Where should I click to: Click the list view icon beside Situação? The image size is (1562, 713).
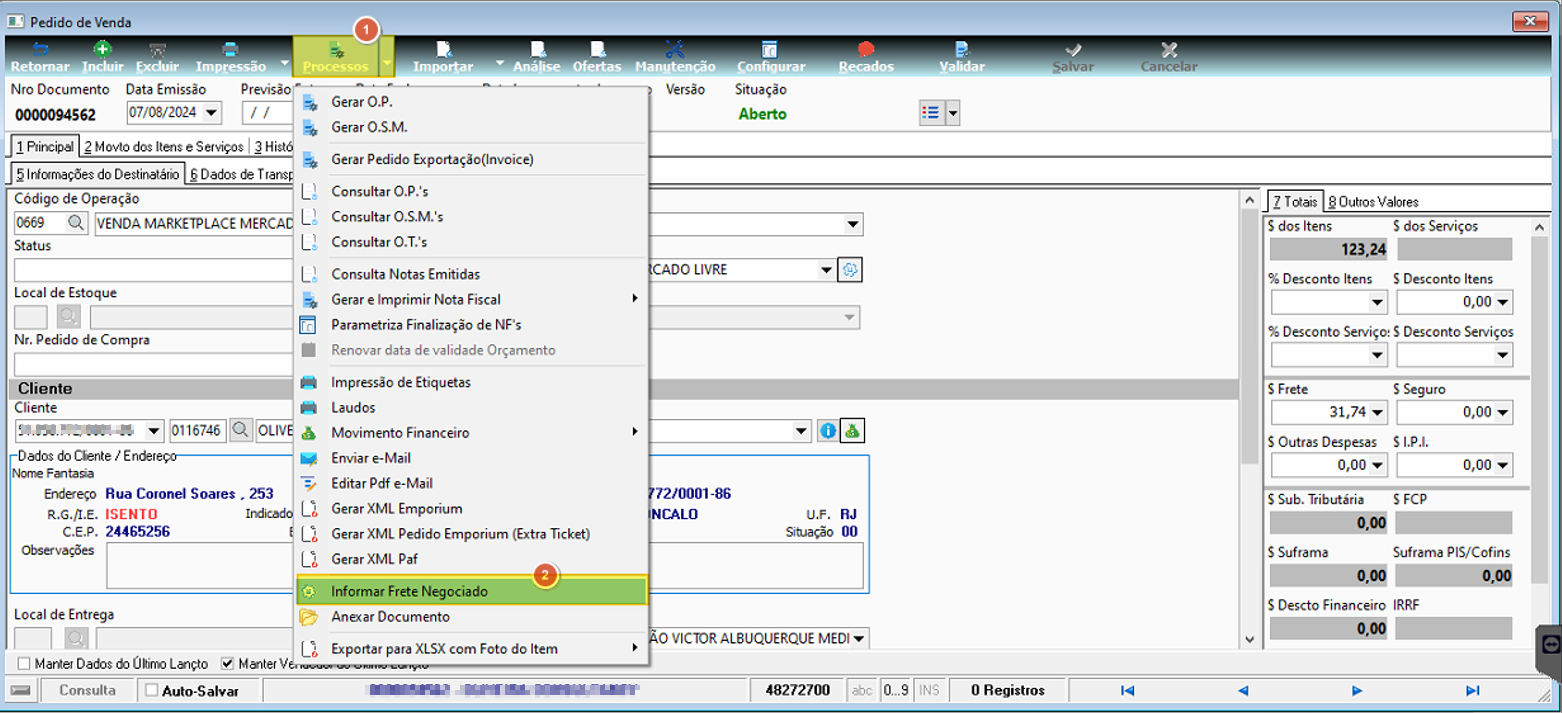931,113
